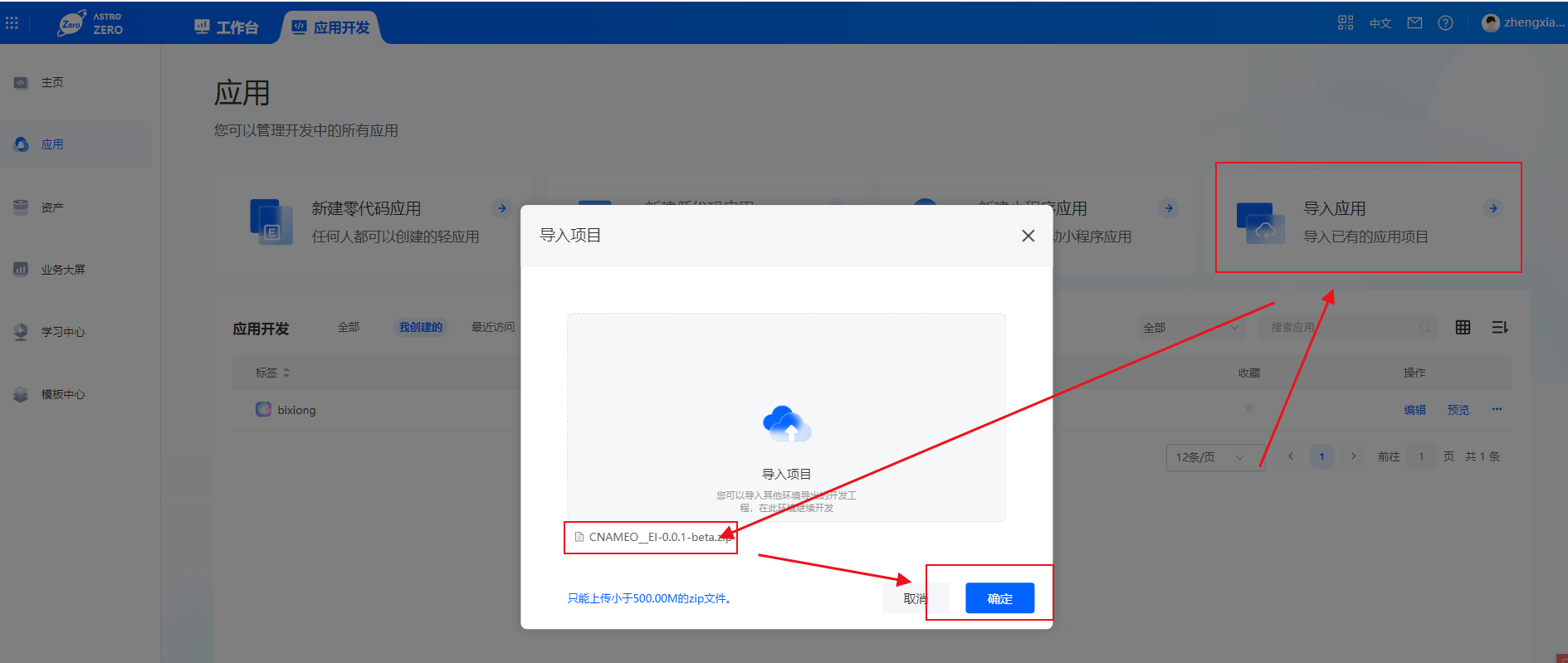Click 预览 for the bixiong app

pos(1458,410)
